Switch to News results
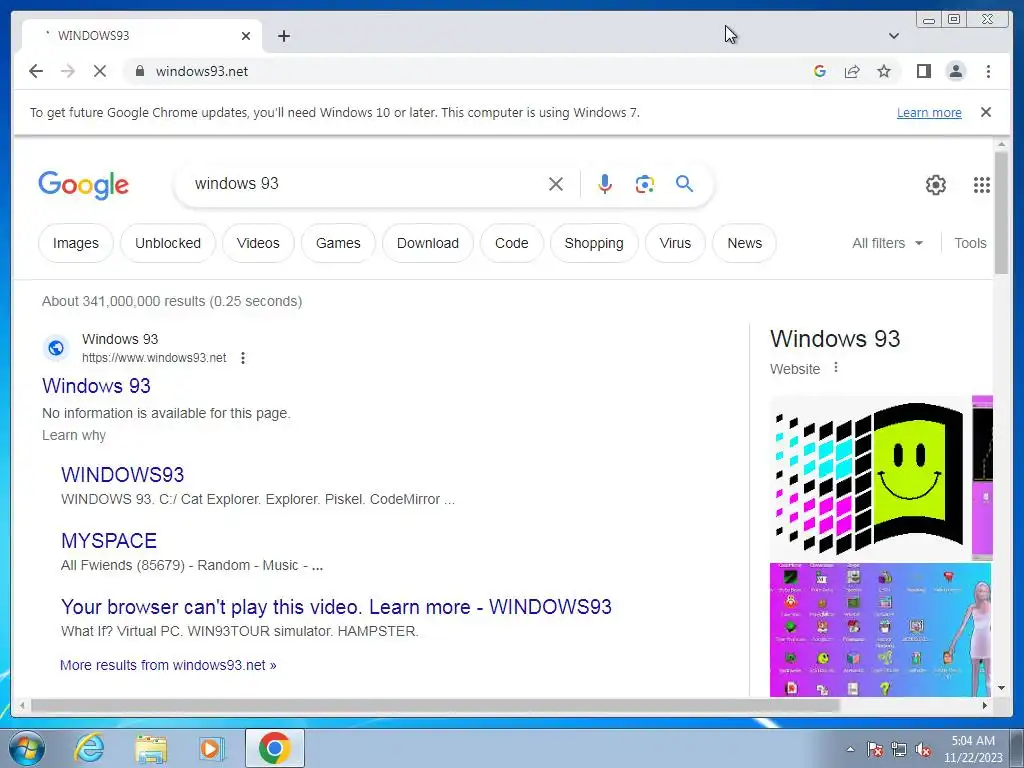The height and width of the screenshot is (768, 1024). (x=744, y=243)
